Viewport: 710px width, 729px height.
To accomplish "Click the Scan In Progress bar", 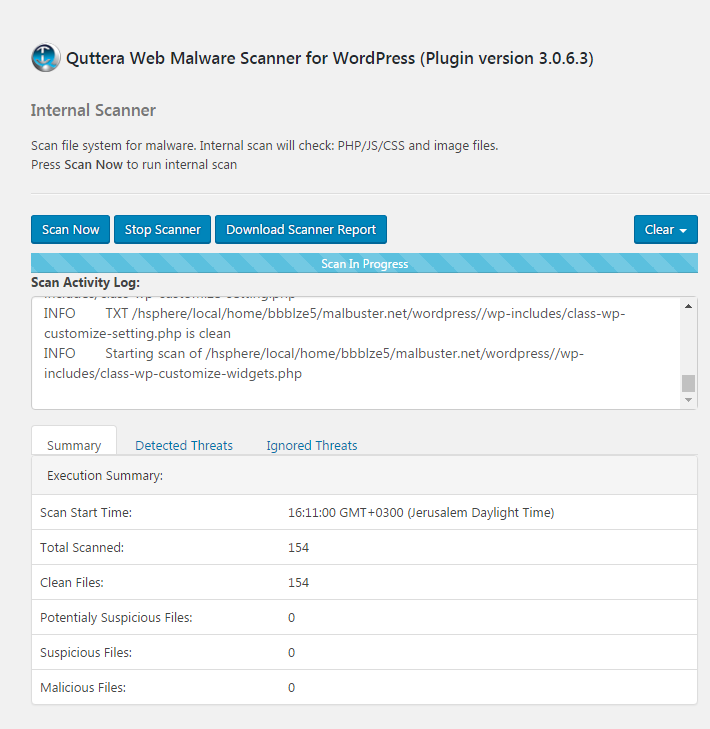I will (x=364, y=264).
